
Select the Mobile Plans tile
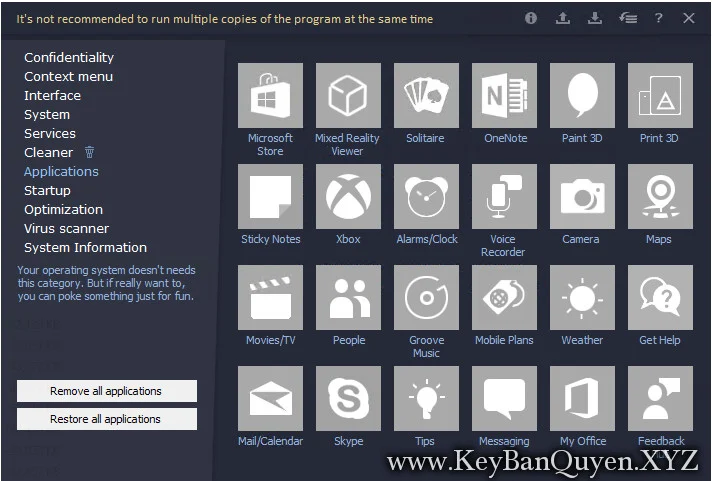coord(504,298)
